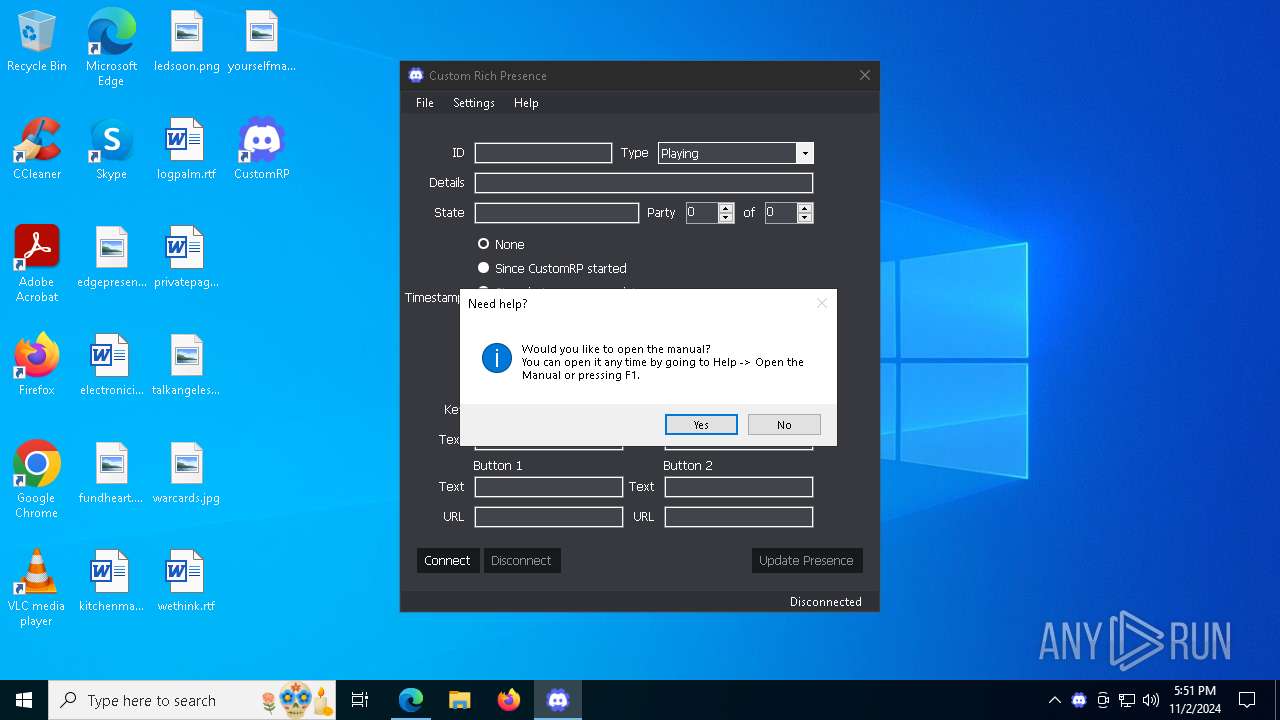1280x720 pixels.
Task: Open the Help menu
Action: tap(526, 103)
